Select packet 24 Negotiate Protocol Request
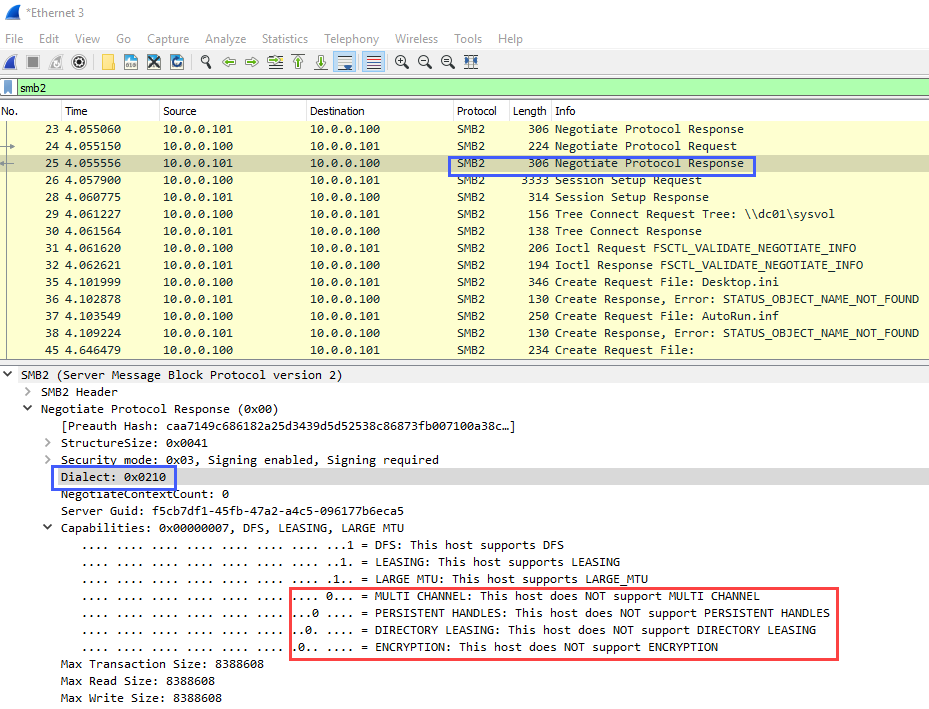 [464, 146]
